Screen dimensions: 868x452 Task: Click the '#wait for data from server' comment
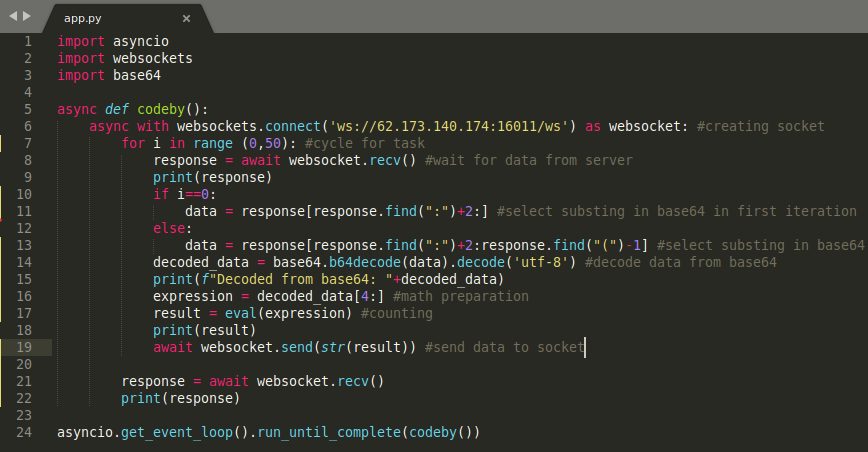point(529,160)
